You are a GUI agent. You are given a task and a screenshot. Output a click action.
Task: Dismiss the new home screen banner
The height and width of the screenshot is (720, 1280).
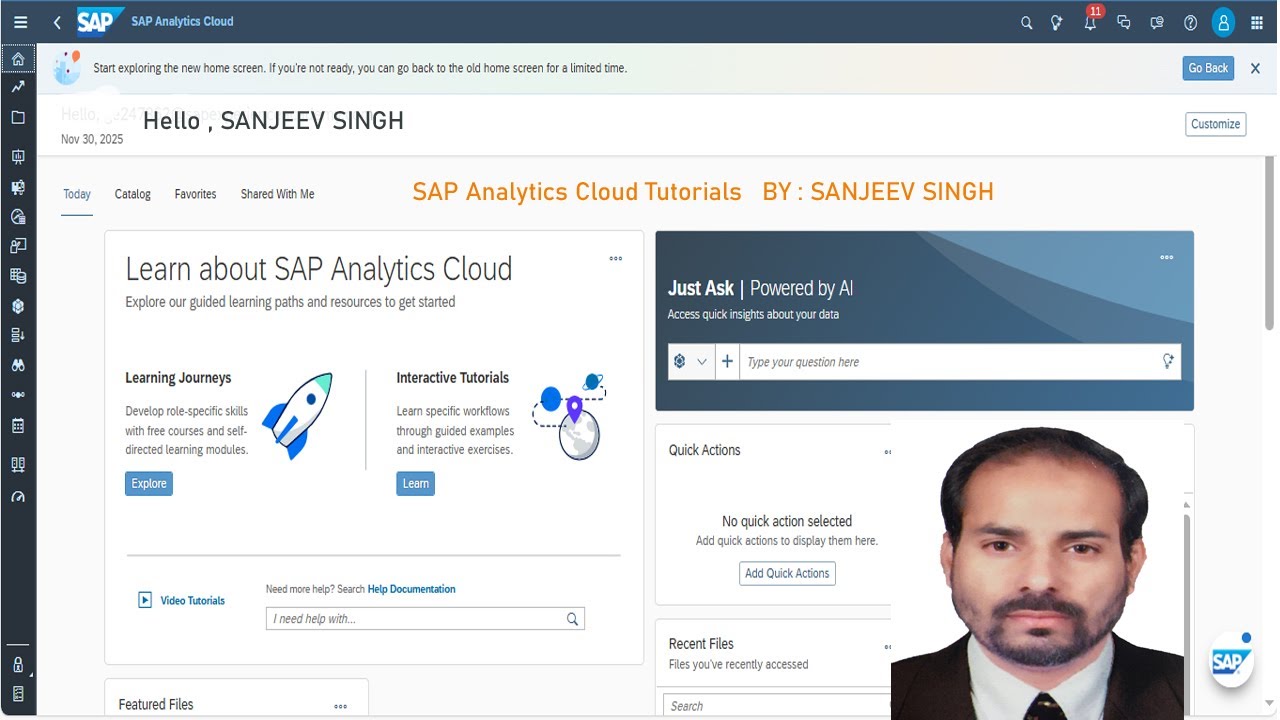click(1256, 68)
